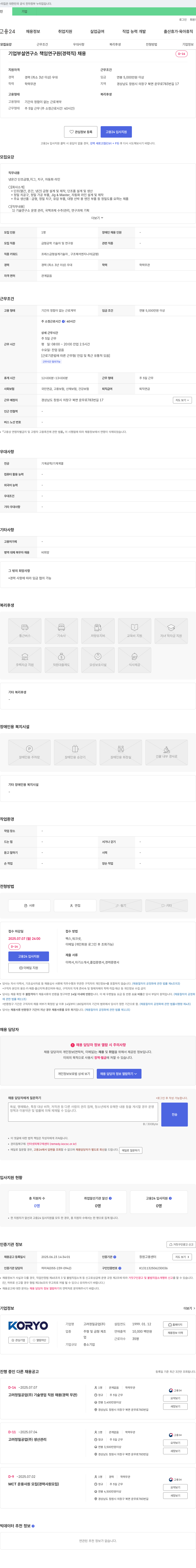Expand job description with 더보기

[97, 218]
